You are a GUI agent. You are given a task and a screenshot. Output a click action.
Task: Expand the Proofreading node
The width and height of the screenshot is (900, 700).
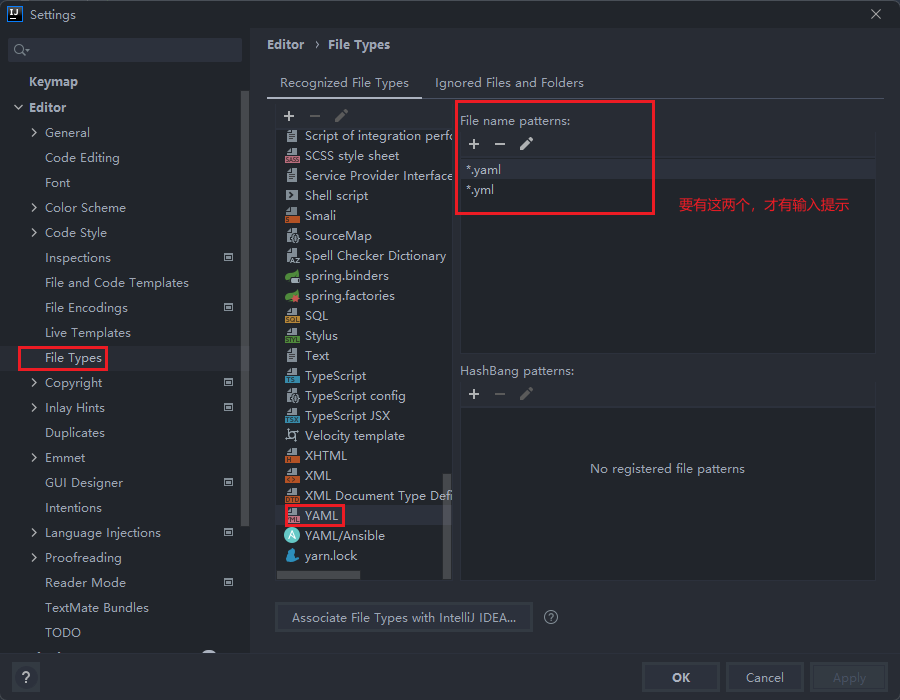pyautogui.click(x=34, y=558)
